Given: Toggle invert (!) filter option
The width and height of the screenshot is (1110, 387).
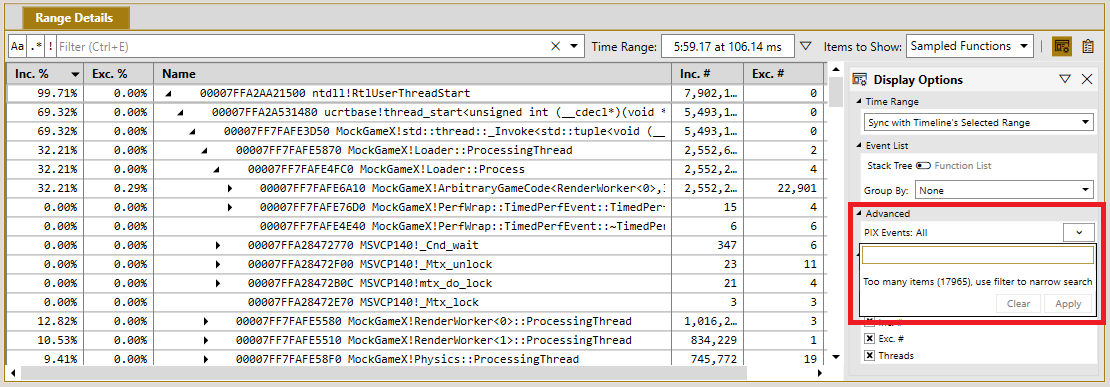Looking at the screenshot, I should pos(50,47).
